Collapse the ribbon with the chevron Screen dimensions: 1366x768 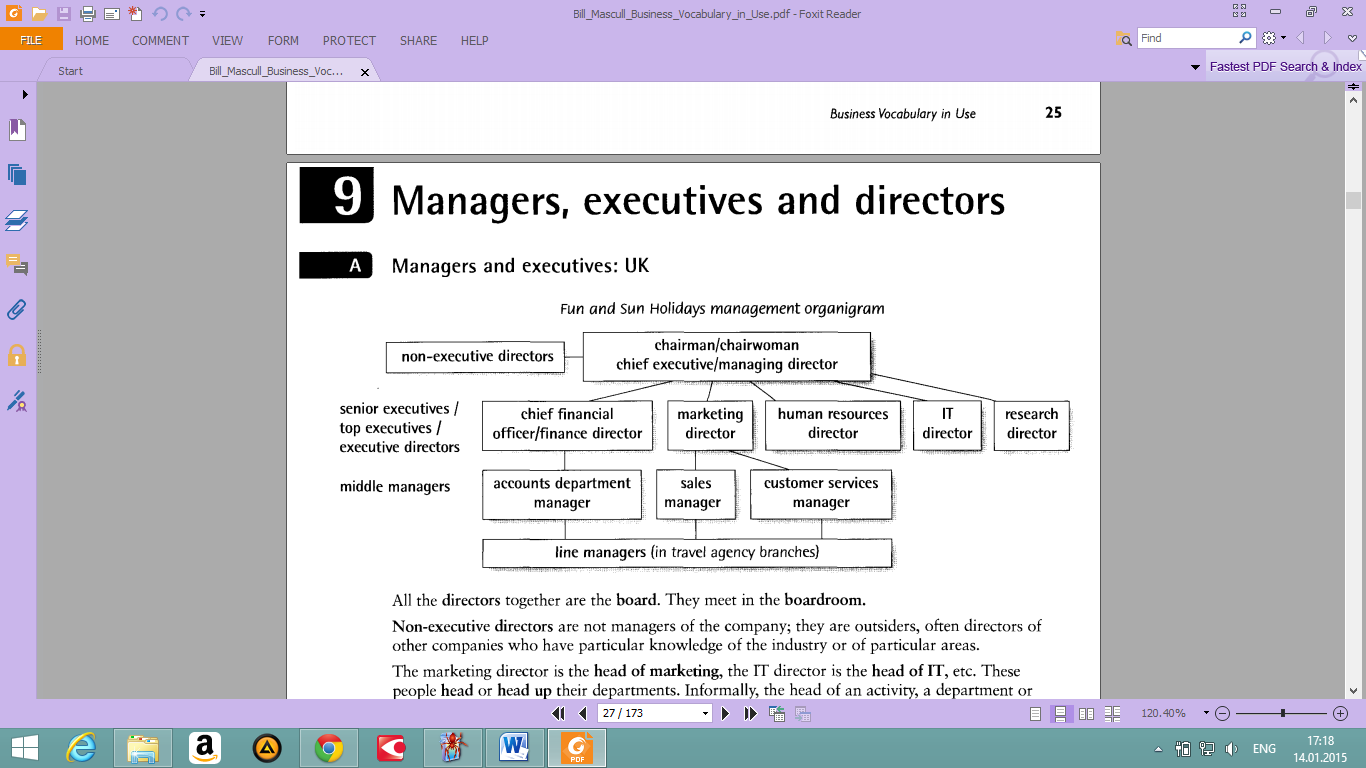[x=1352, y=38]
